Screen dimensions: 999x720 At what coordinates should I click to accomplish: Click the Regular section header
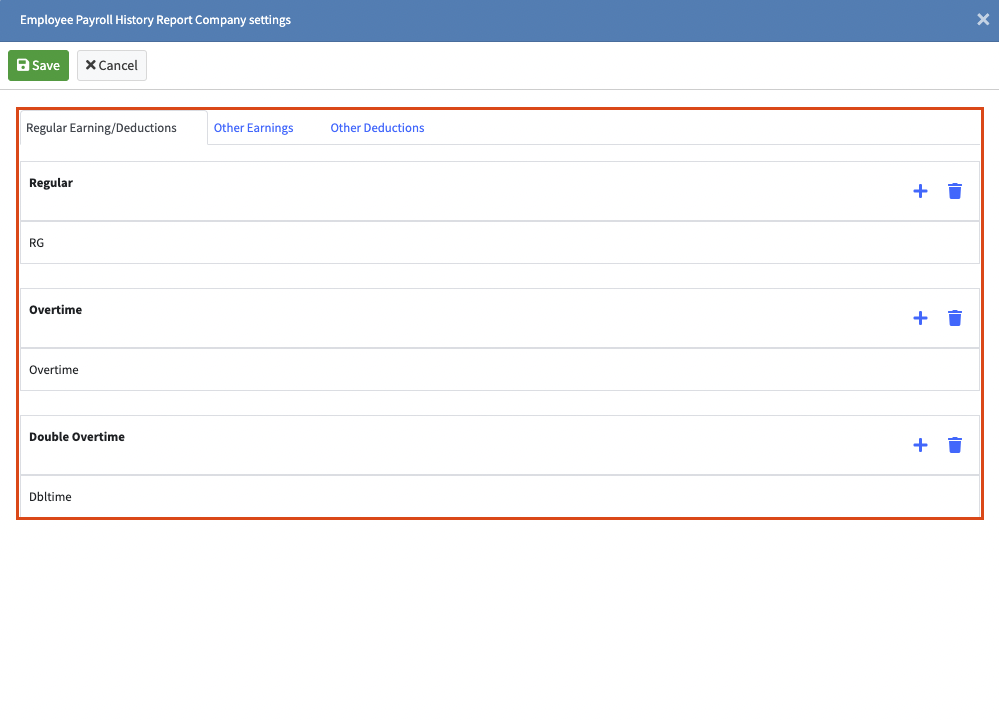51,184
